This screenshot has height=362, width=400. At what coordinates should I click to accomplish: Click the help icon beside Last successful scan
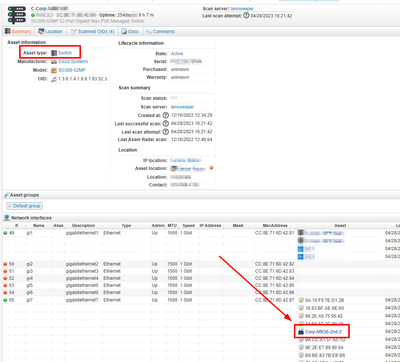click(x=166, y=123)
